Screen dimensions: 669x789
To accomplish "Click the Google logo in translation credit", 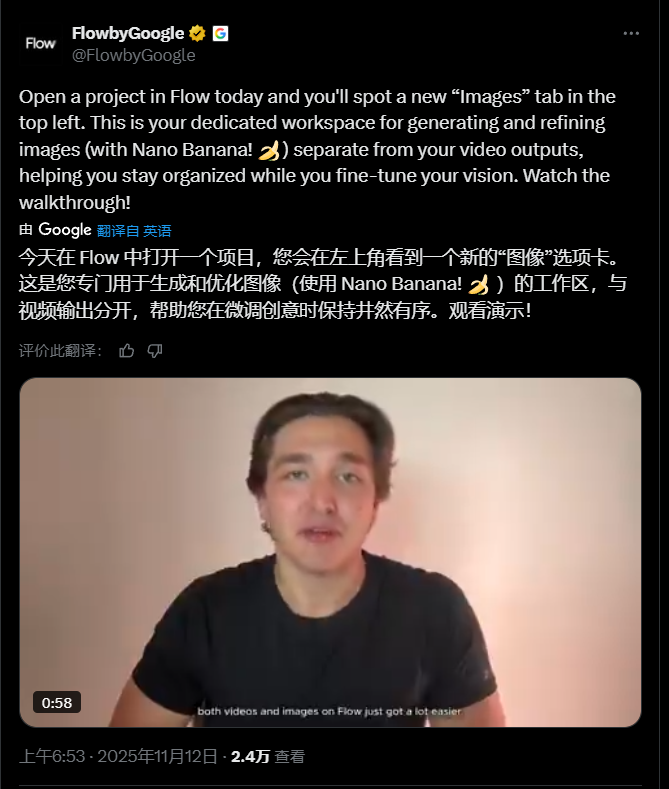I will (65, 230).
